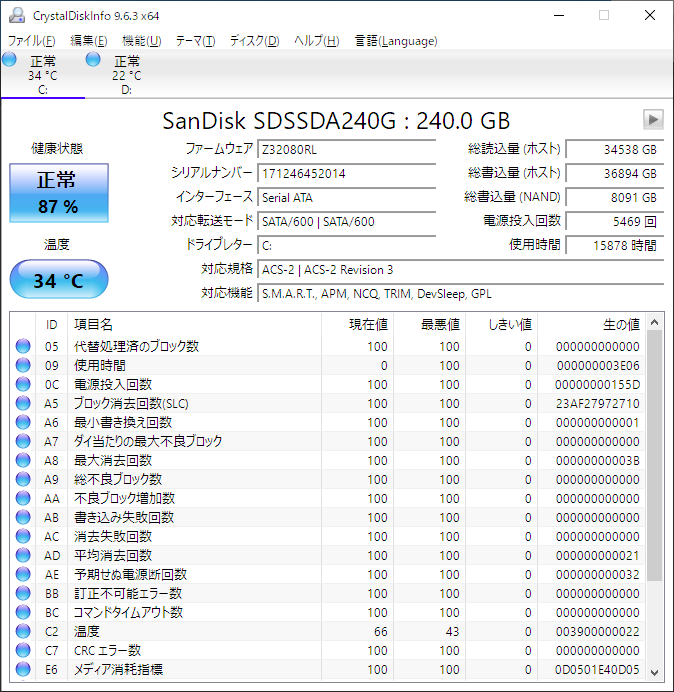
Task: Click the status icon for row 09 使用時間
Action: click(x=23, y=365)
